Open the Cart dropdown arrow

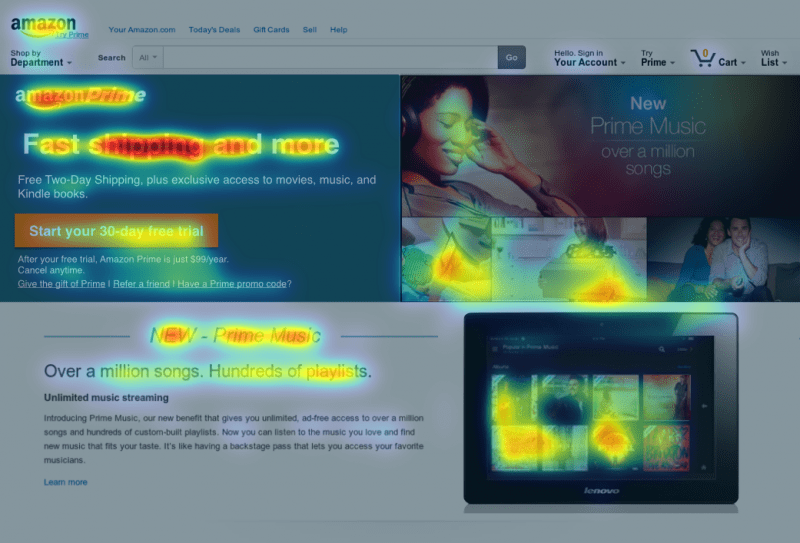[x=743, y=63]
